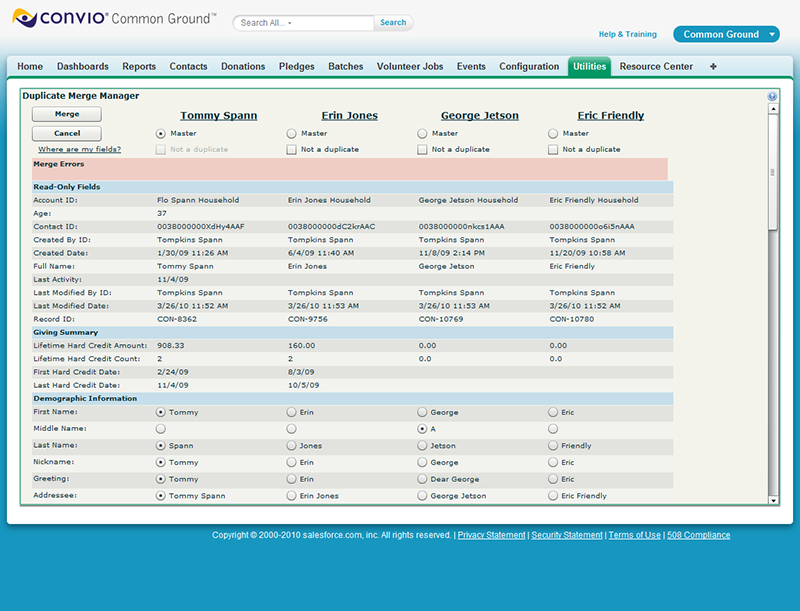800x611 pixels.
Task: Check Not a duplicate for Eric Friendly
Action: 554,150
